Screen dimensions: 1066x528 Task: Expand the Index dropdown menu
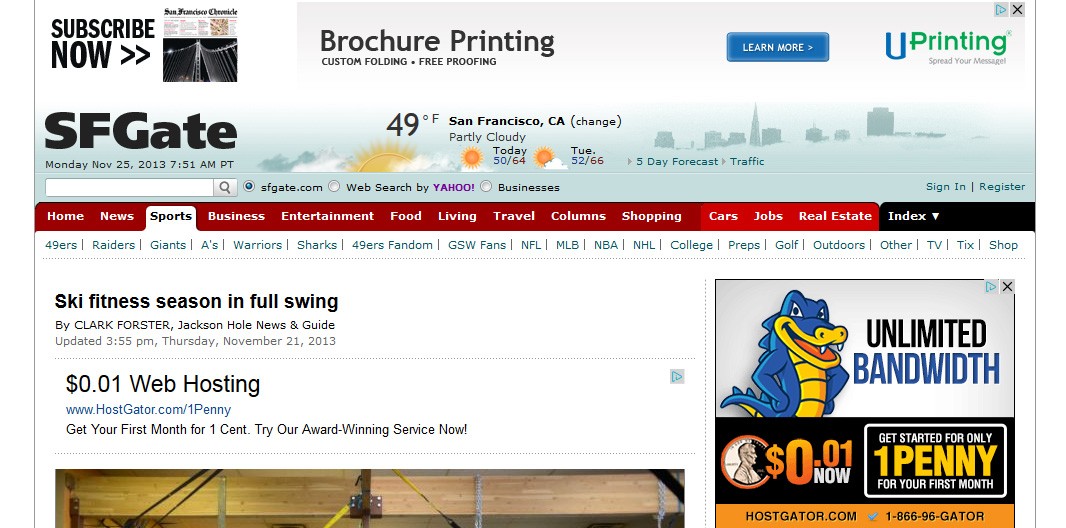914,216
